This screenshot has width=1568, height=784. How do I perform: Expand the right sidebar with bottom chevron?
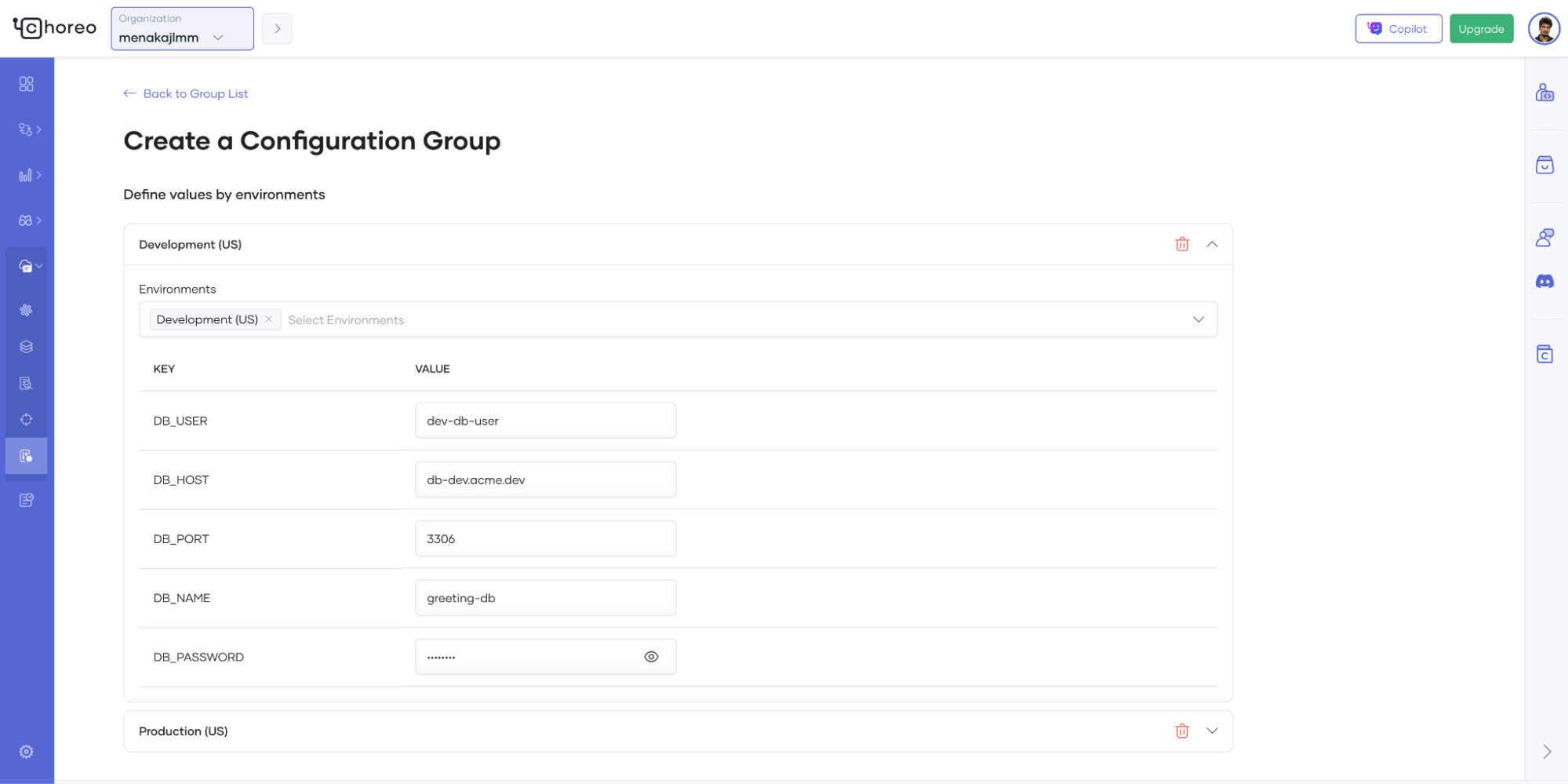[1546, 751]
